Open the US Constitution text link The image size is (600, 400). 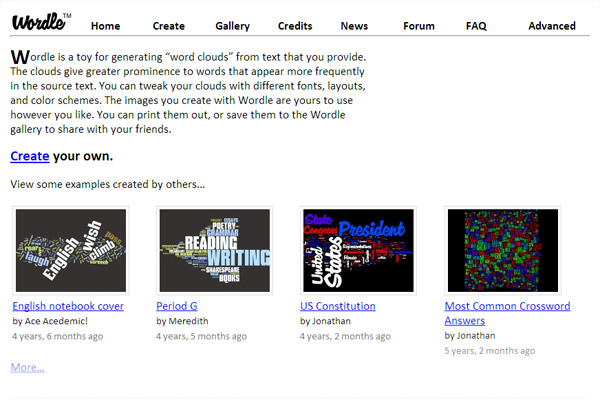coord(338,306)
